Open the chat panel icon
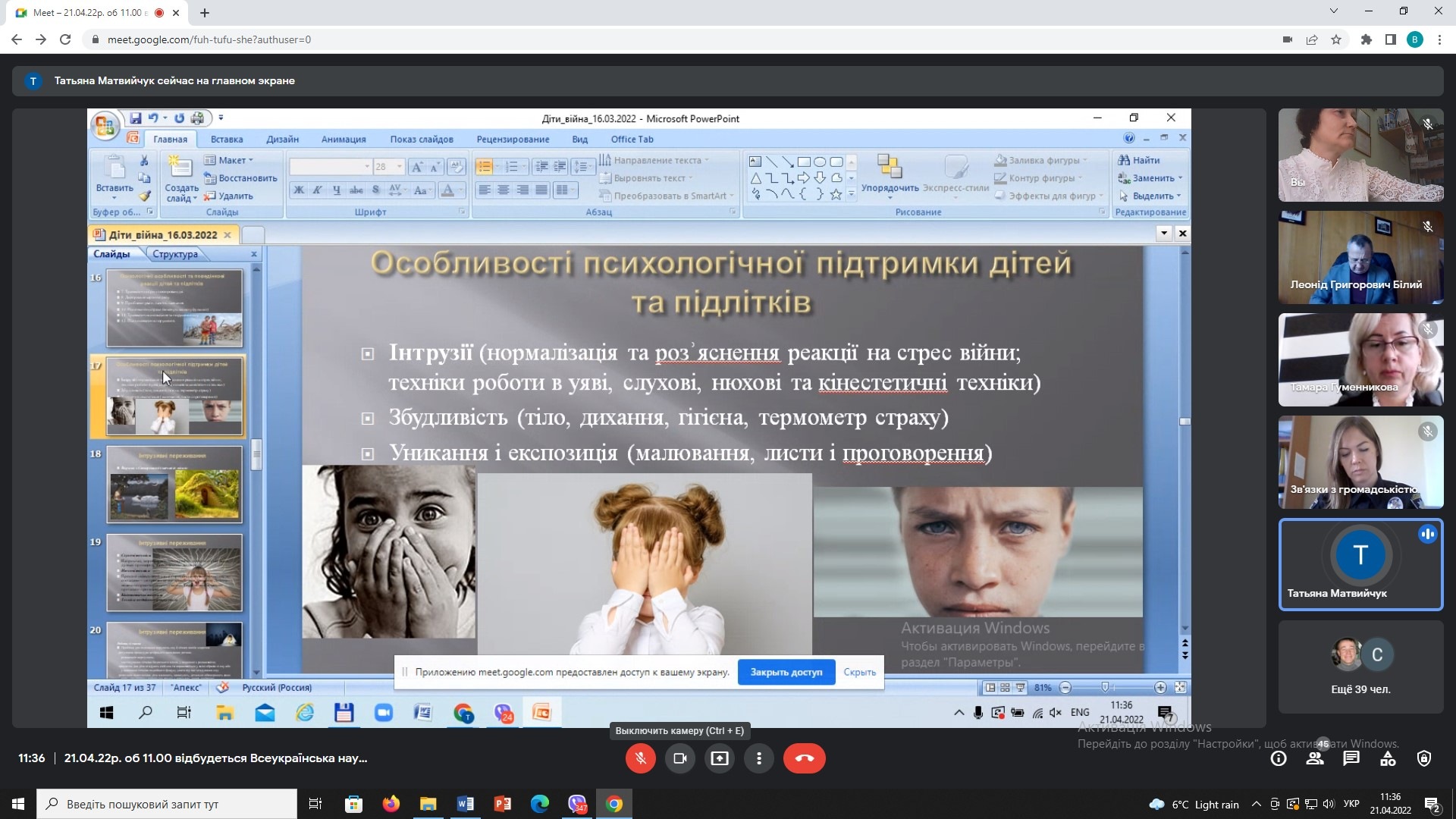Viewport: 1456px width, 819px height. [x=1351, y=758]
